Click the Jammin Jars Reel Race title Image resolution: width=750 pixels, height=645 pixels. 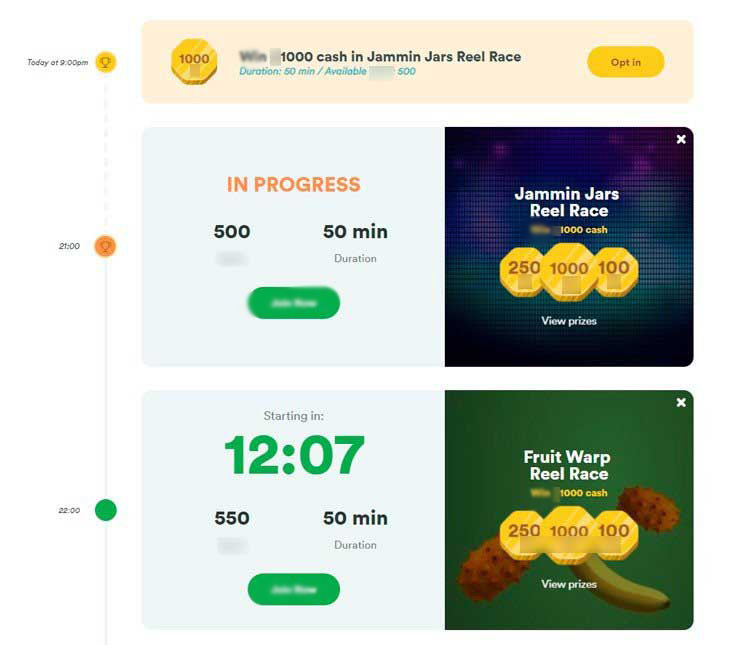click(x=569, y=202)
